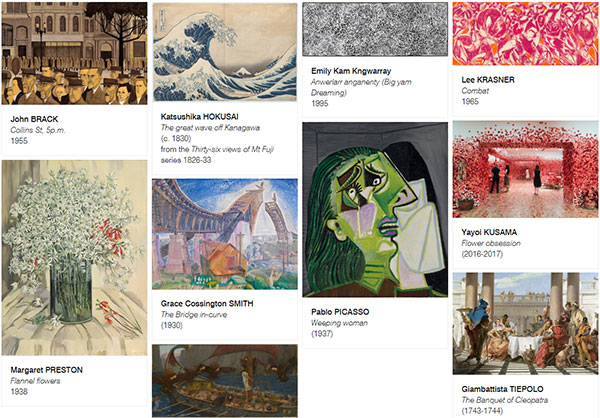
Task: Click the Lee KRASNER artist name
Action: tap(488, 80)
